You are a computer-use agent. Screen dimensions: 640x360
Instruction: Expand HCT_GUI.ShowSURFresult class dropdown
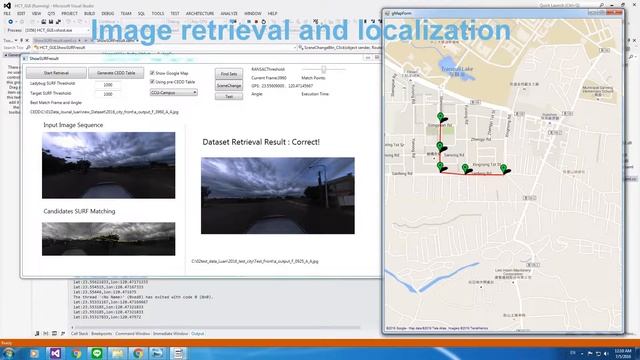click(x=165, y=47)
